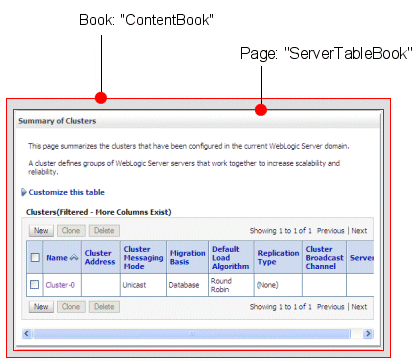
Task: Click the lower Next pagination link
Action: pos(359,307)
